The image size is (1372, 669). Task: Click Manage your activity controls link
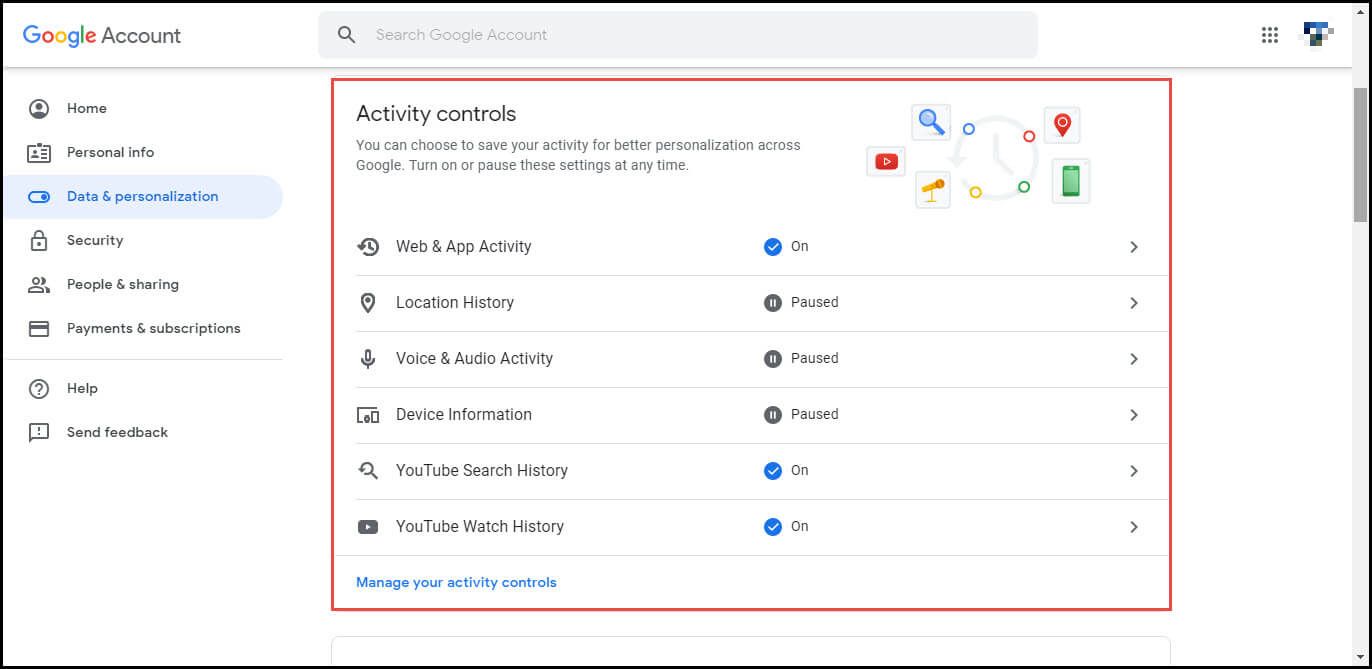click(x=456, y=582)
